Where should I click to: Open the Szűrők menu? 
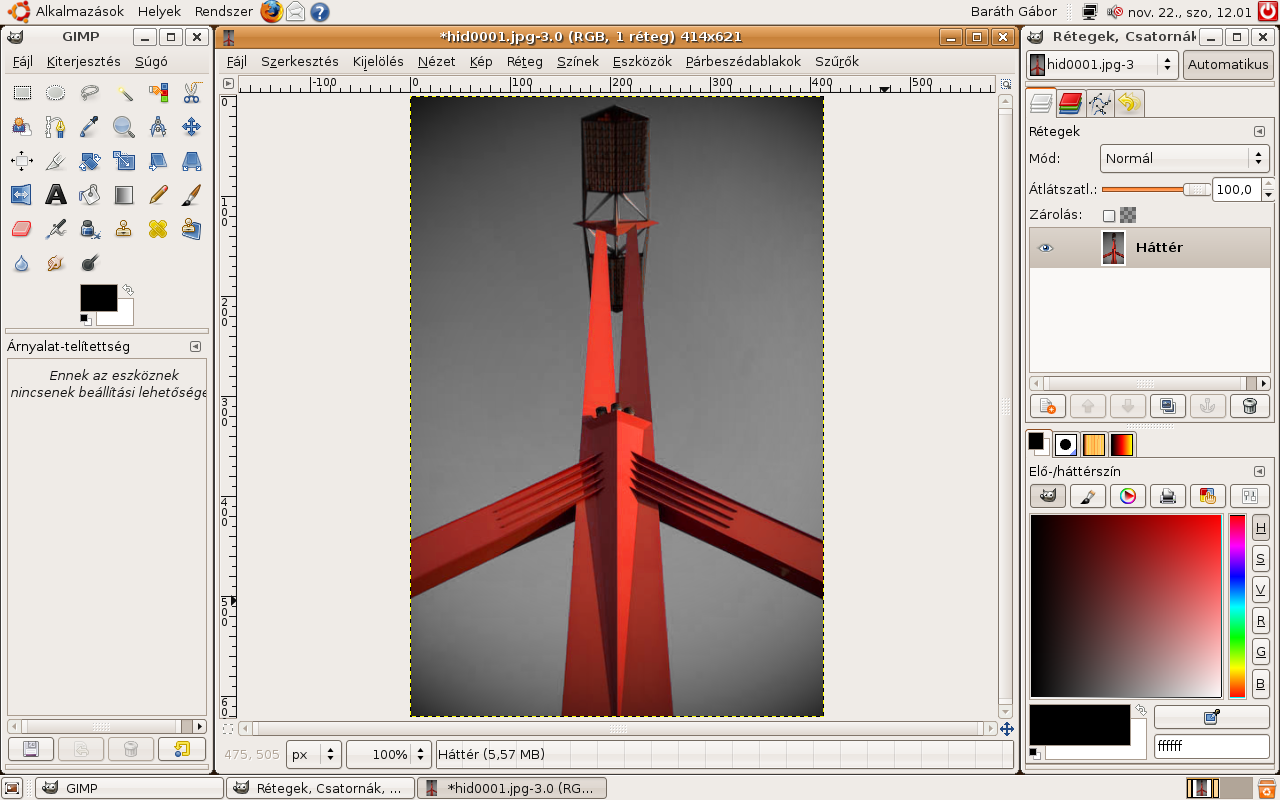[x=837, y=61]
